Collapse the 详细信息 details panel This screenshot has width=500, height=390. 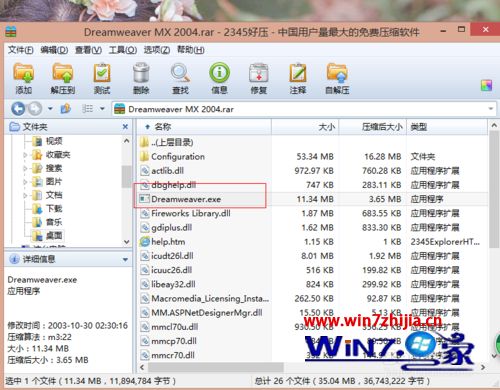click(125, 259)
